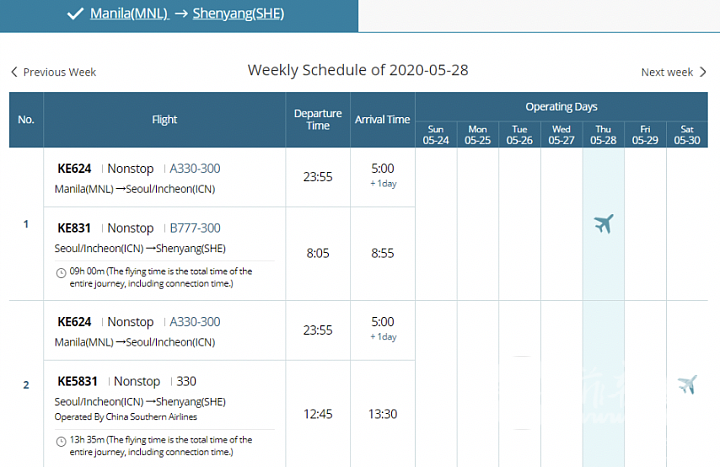Click the Departure Time column header

(318, 120)
